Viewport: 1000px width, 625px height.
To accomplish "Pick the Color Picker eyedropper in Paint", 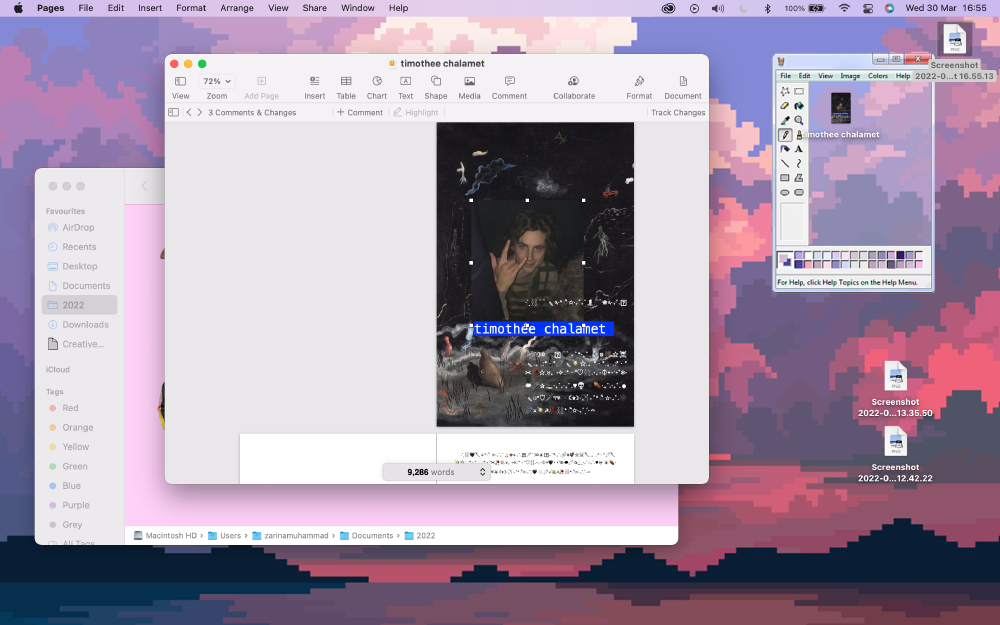I will (785, 121).
